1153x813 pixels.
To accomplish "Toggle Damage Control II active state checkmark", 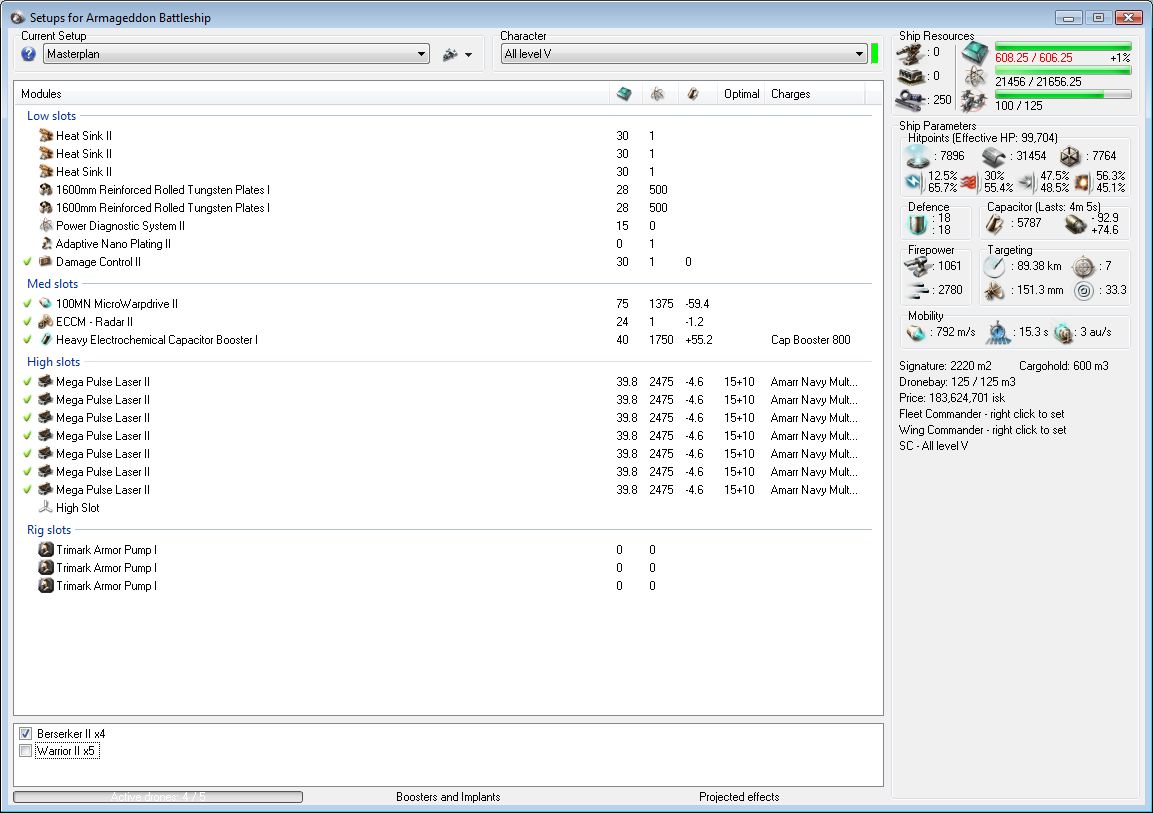I will (x=28, y=262).
